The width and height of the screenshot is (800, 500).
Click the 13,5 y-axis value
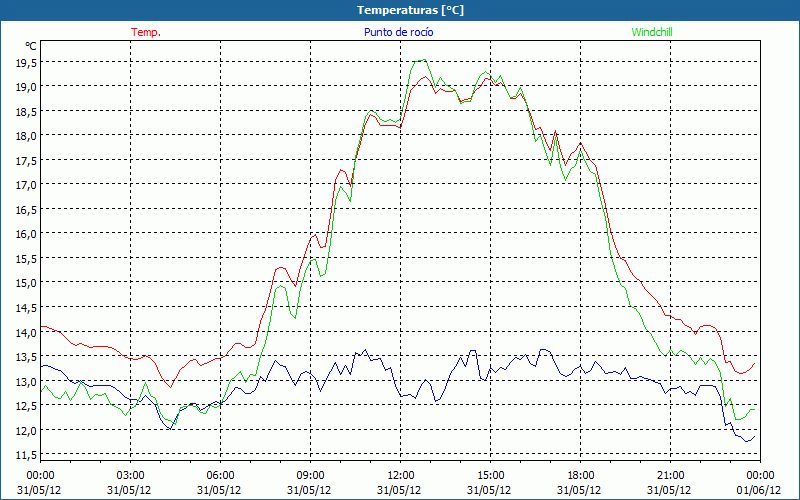coord(26,357)
